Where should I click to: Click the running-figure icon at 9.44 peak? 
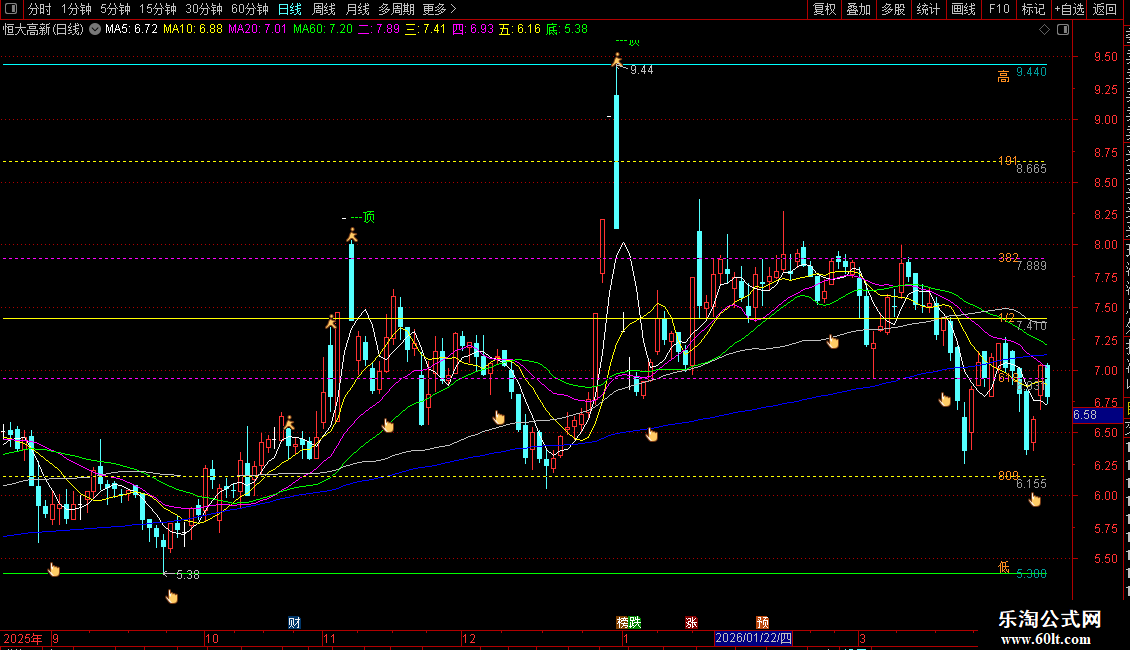pos(617,60)
